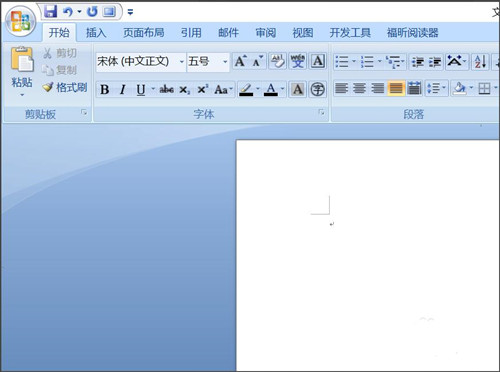Toggle strikethrough formatting

pyautogui.click(x=166, y=89)
